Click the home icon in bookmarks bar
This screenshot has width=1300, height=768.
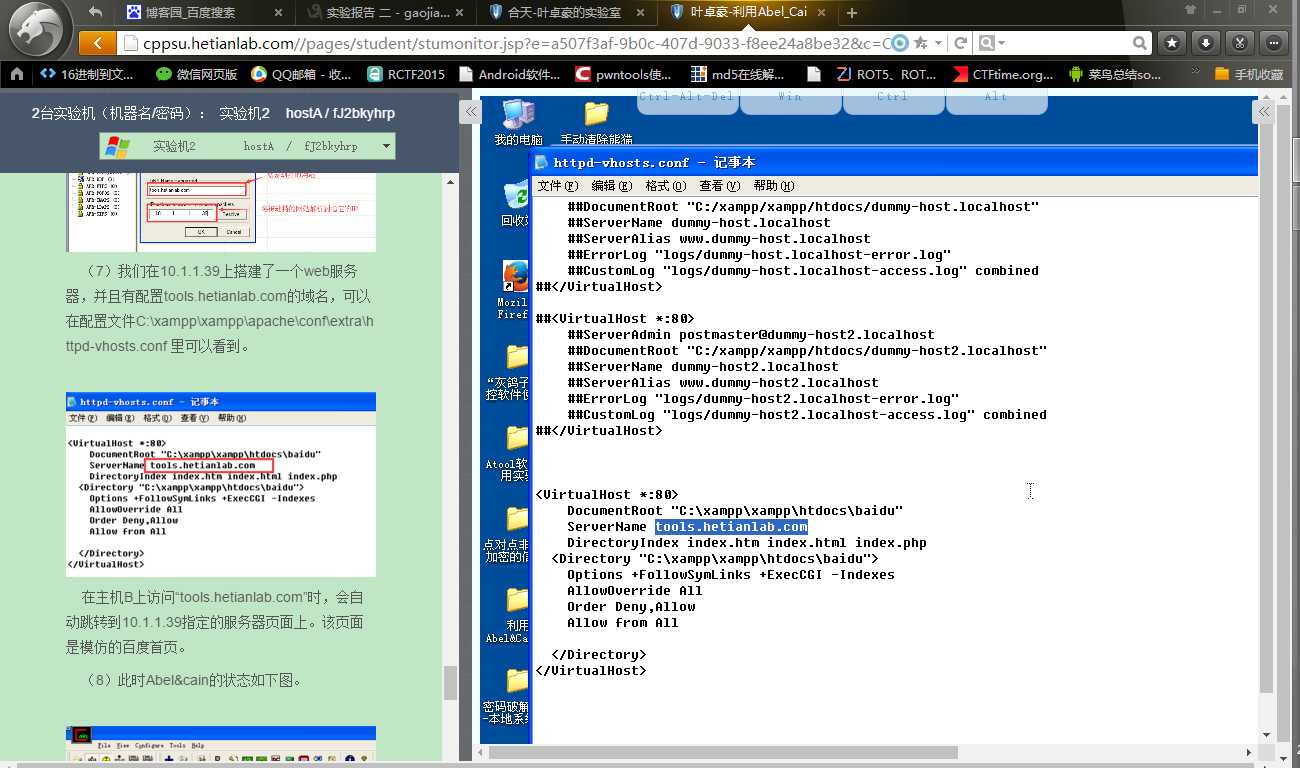[x=16, y=74]
